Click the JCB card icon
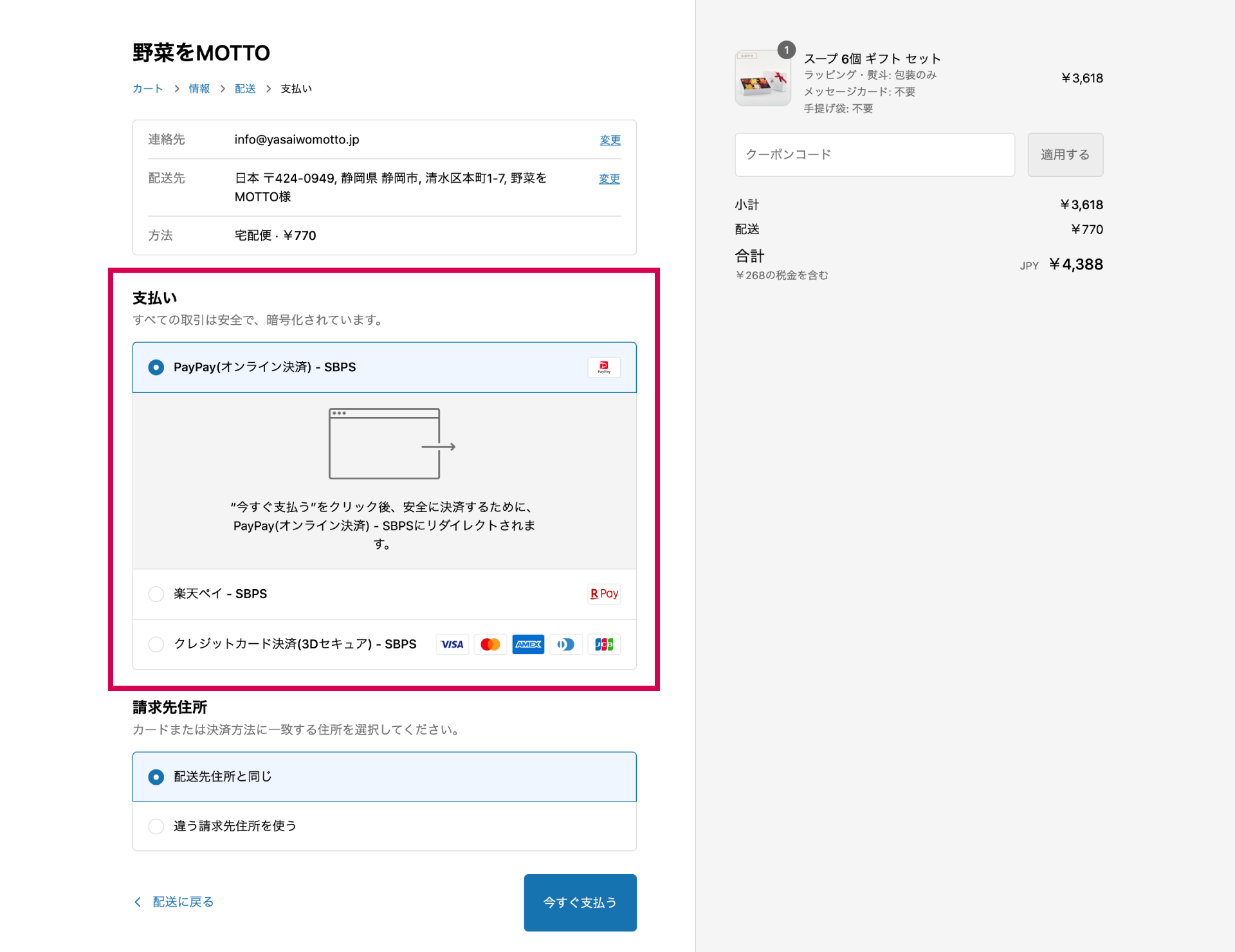The width and height of the screenshot is (1235, 952). pos(604,644)
